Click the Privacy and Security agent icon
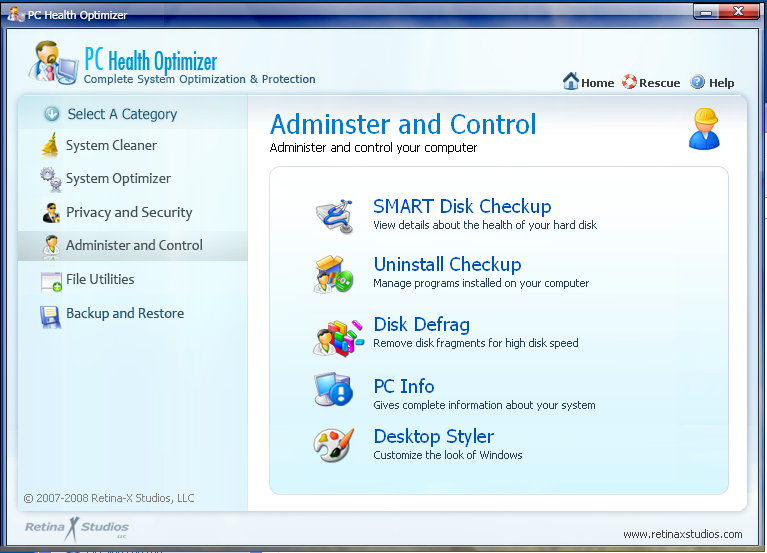Viewport: 767px width, 553px height. 51,213
